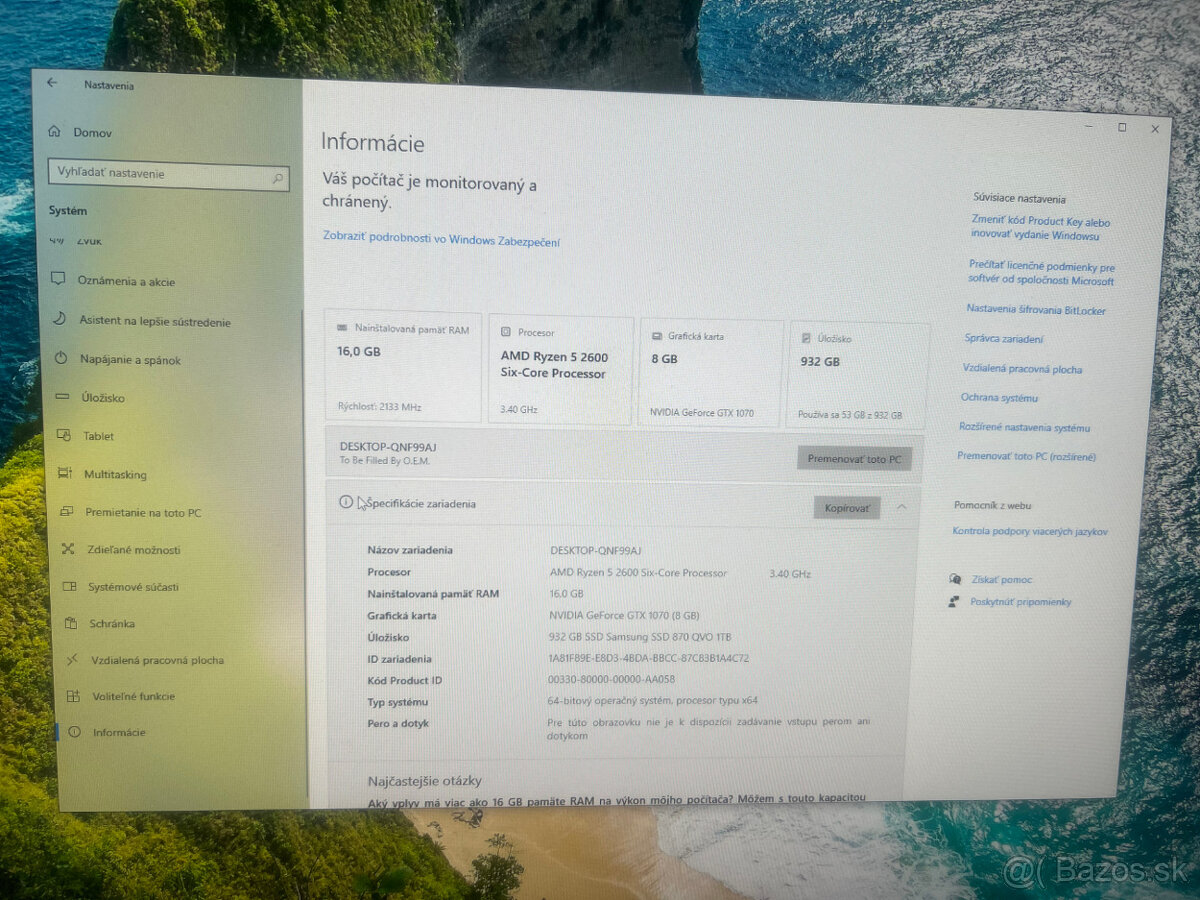Image resolution: width=1200 pixels, height=900 pixels.
Task: Click the Poskytnúť pripomienky feedback icon
Action: click(x=955, y=601)
